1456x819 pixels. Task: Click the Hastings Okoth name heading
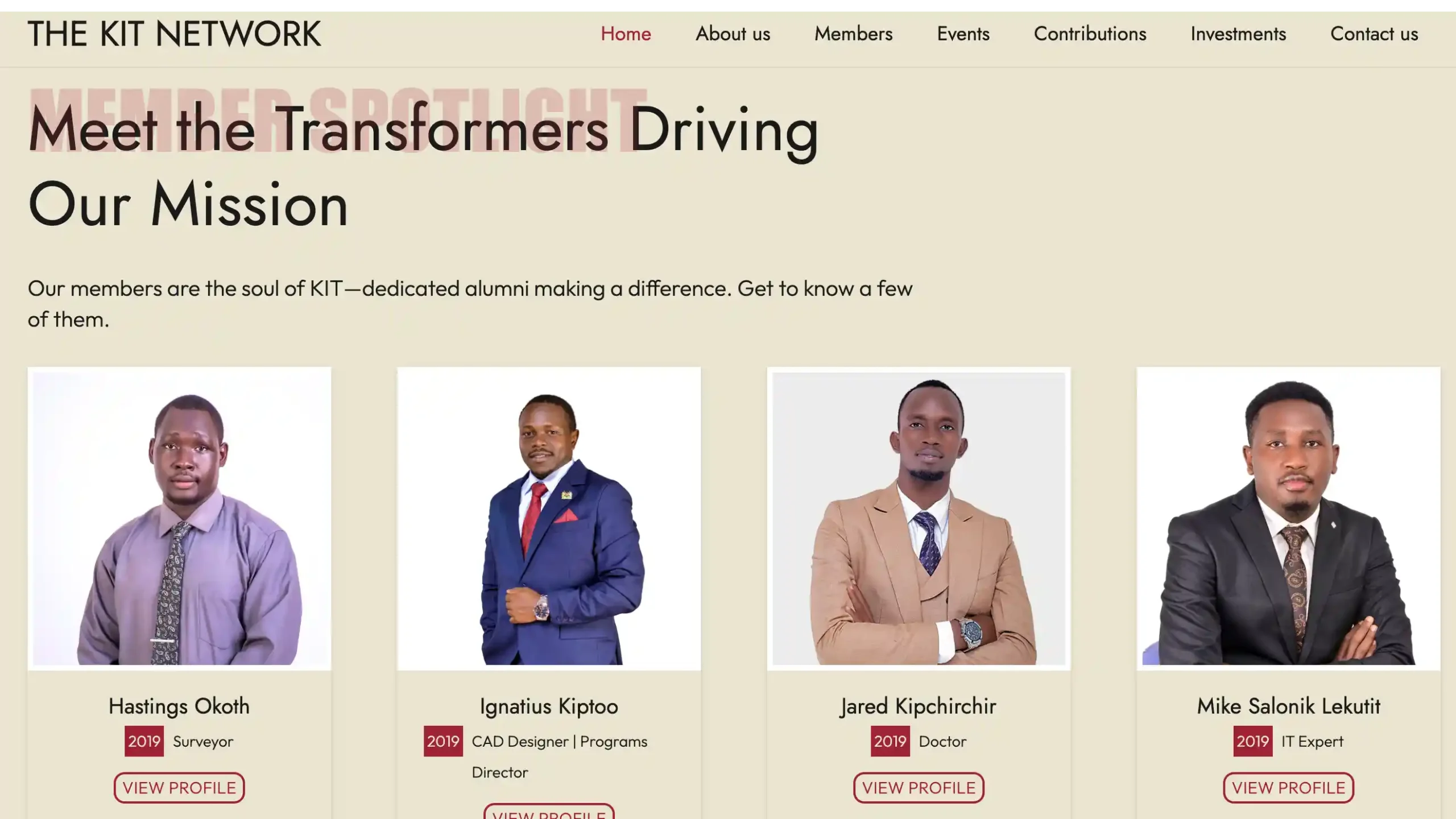179,706
